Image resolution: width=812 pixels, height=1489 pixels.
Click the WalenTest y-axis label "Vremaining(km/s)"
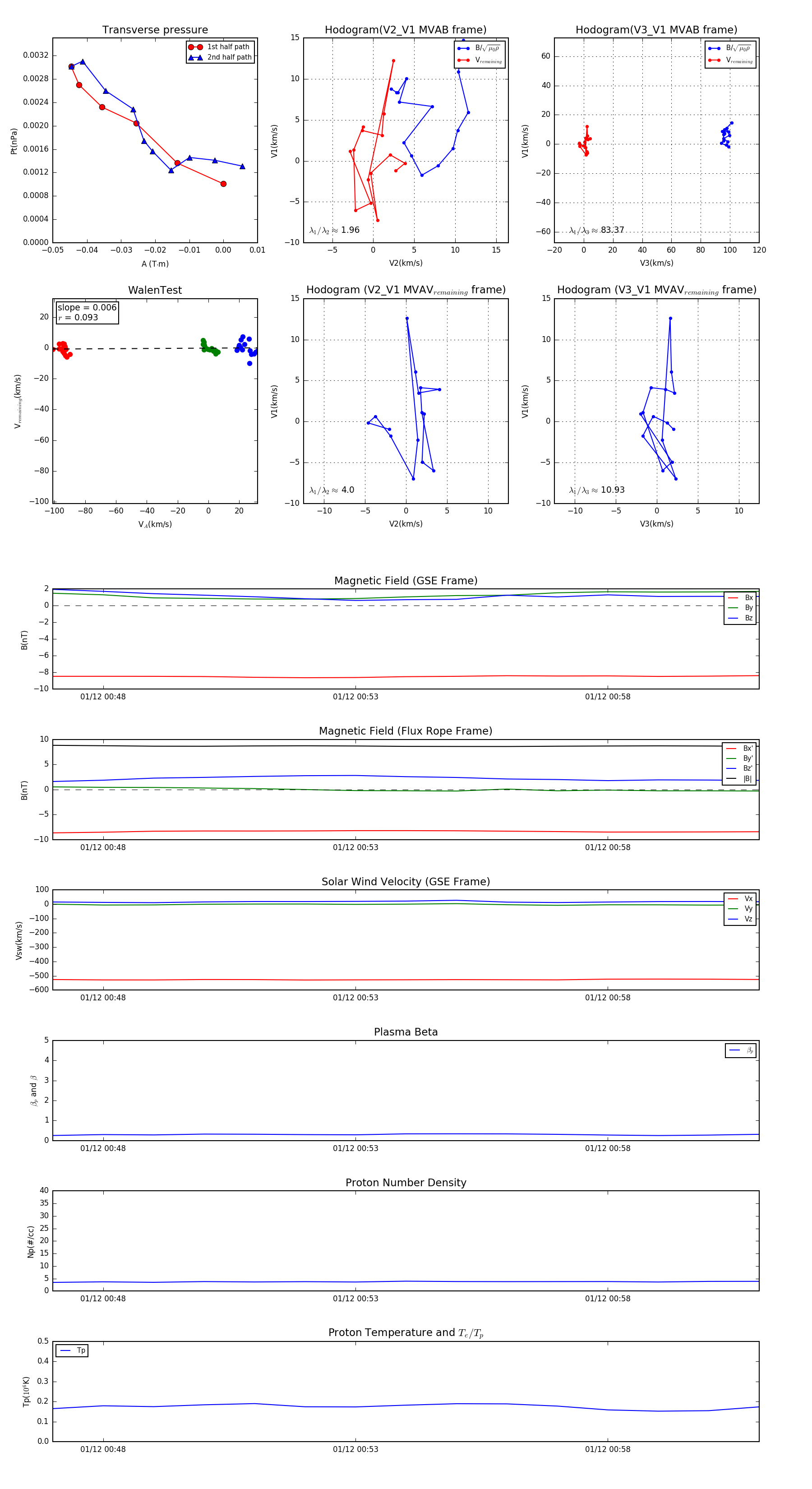18,401
